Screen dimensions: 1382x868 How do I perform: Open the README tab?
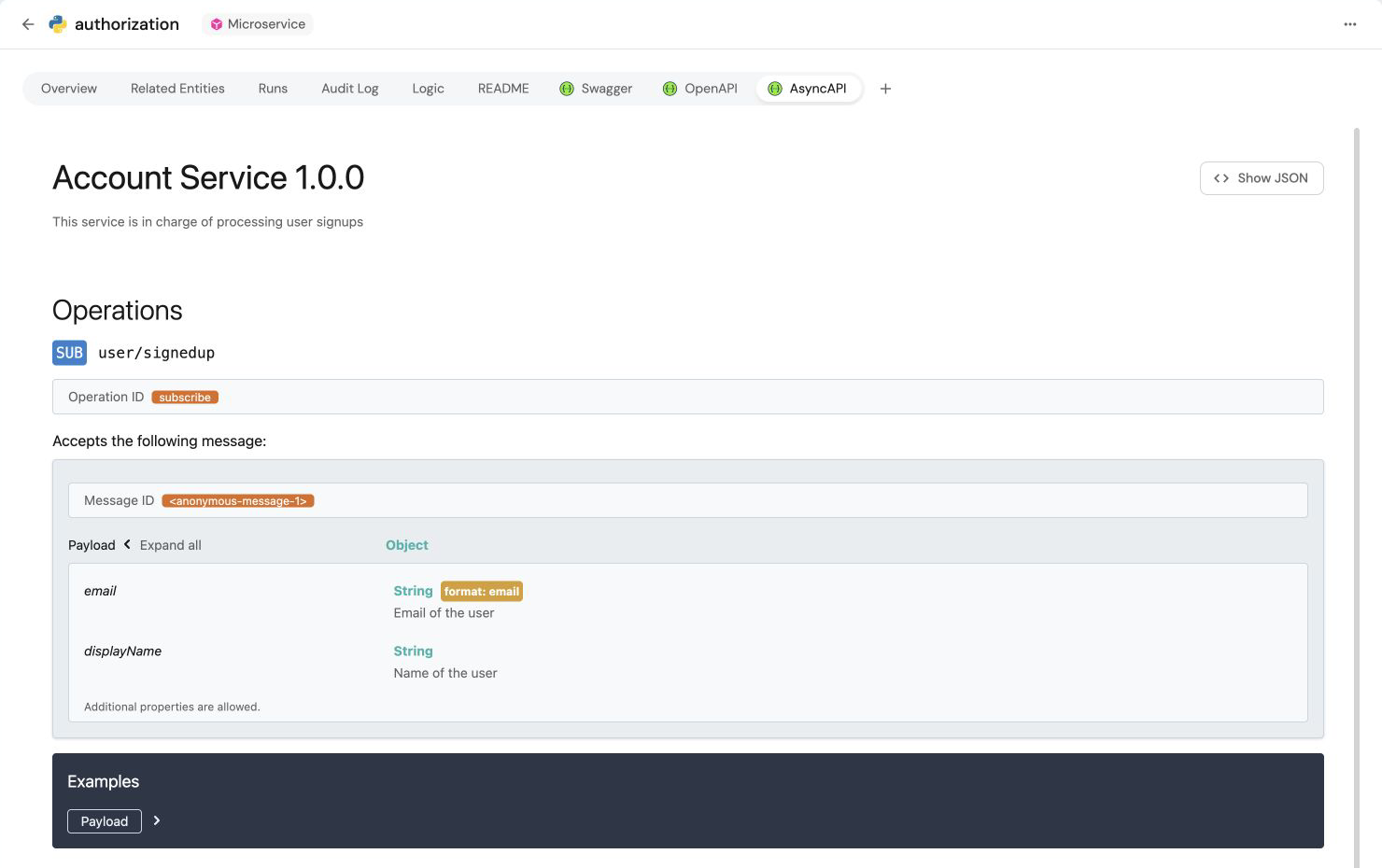pos(503,89)
